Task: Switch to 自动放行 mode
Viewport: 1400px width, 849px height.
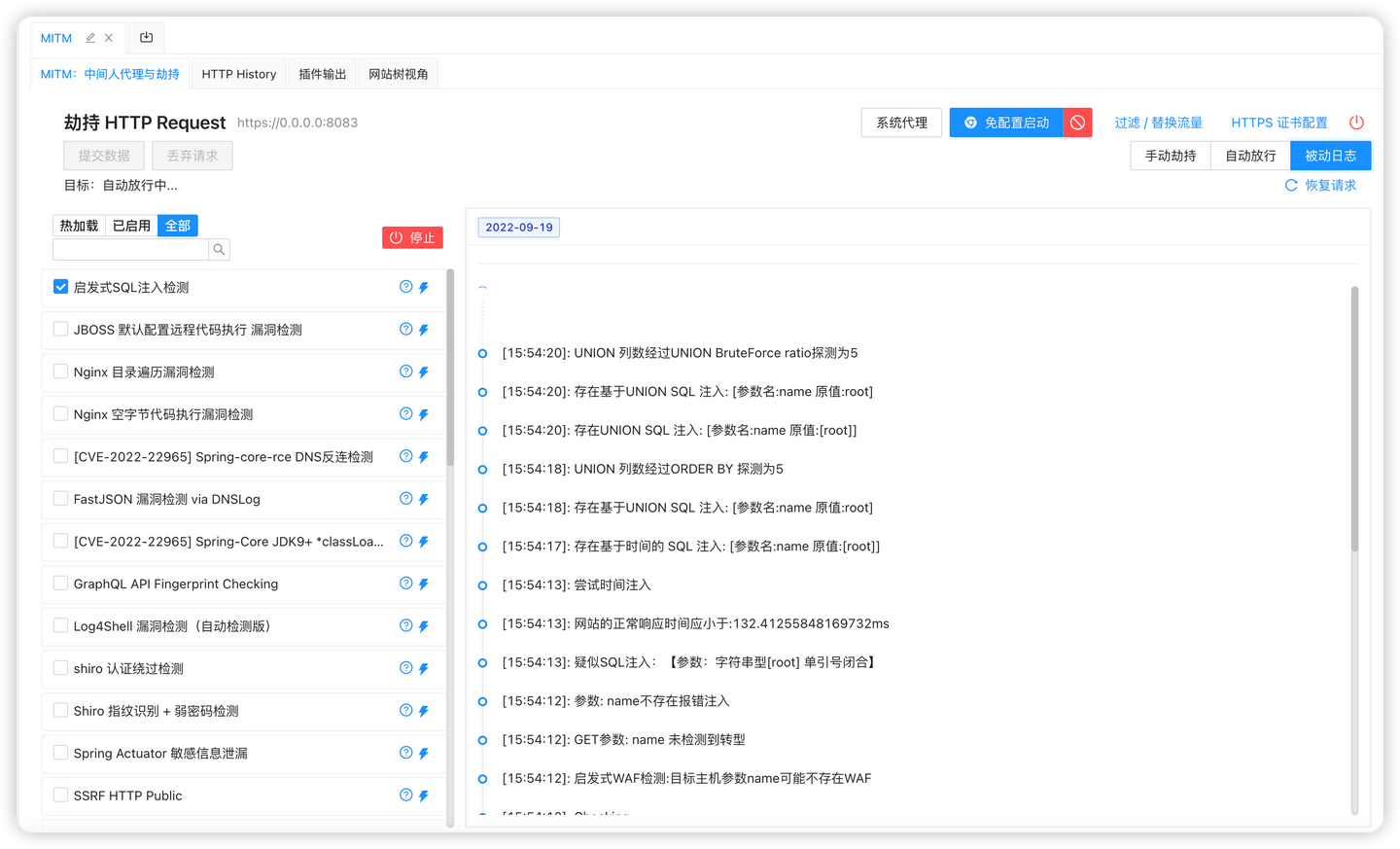Action: (1250, 156)
